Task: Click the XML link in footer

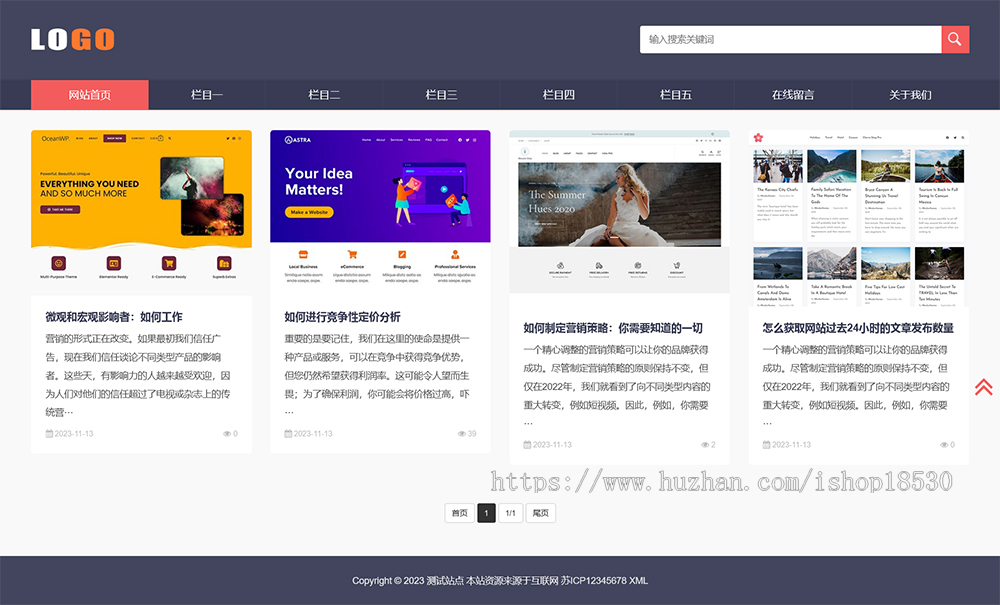Action: [x=638, y=581]
